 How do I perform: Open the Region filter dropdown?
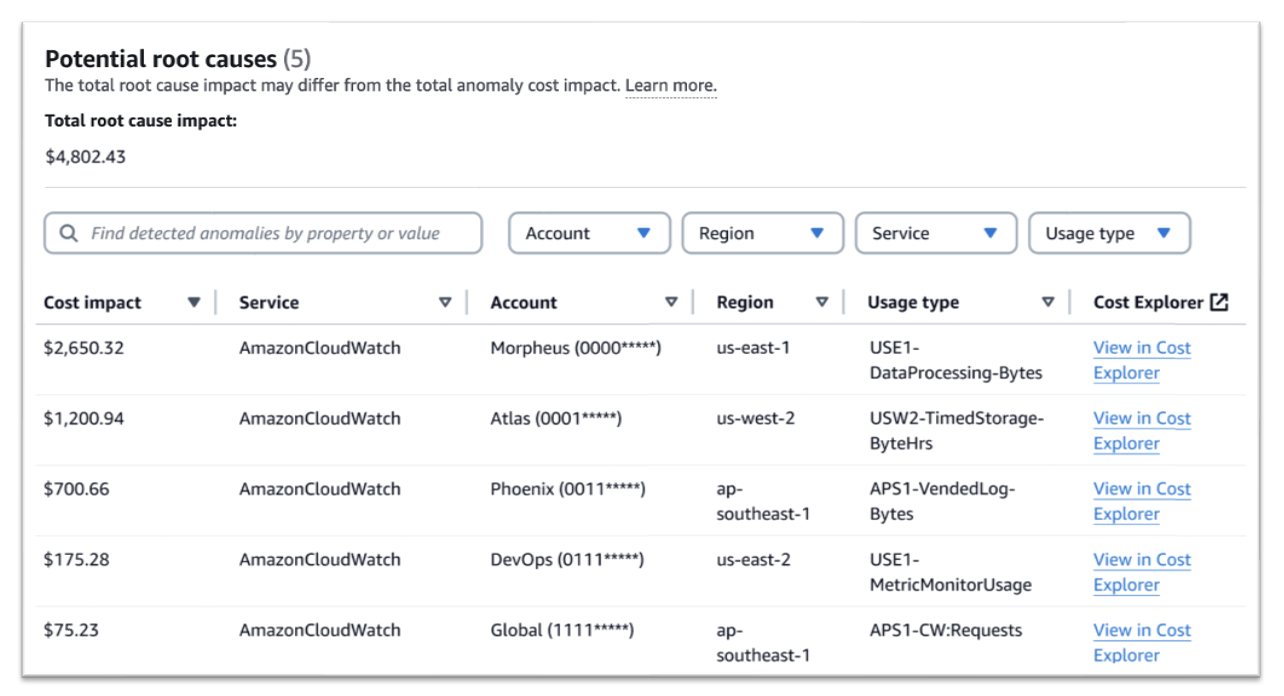click(761, 232)
